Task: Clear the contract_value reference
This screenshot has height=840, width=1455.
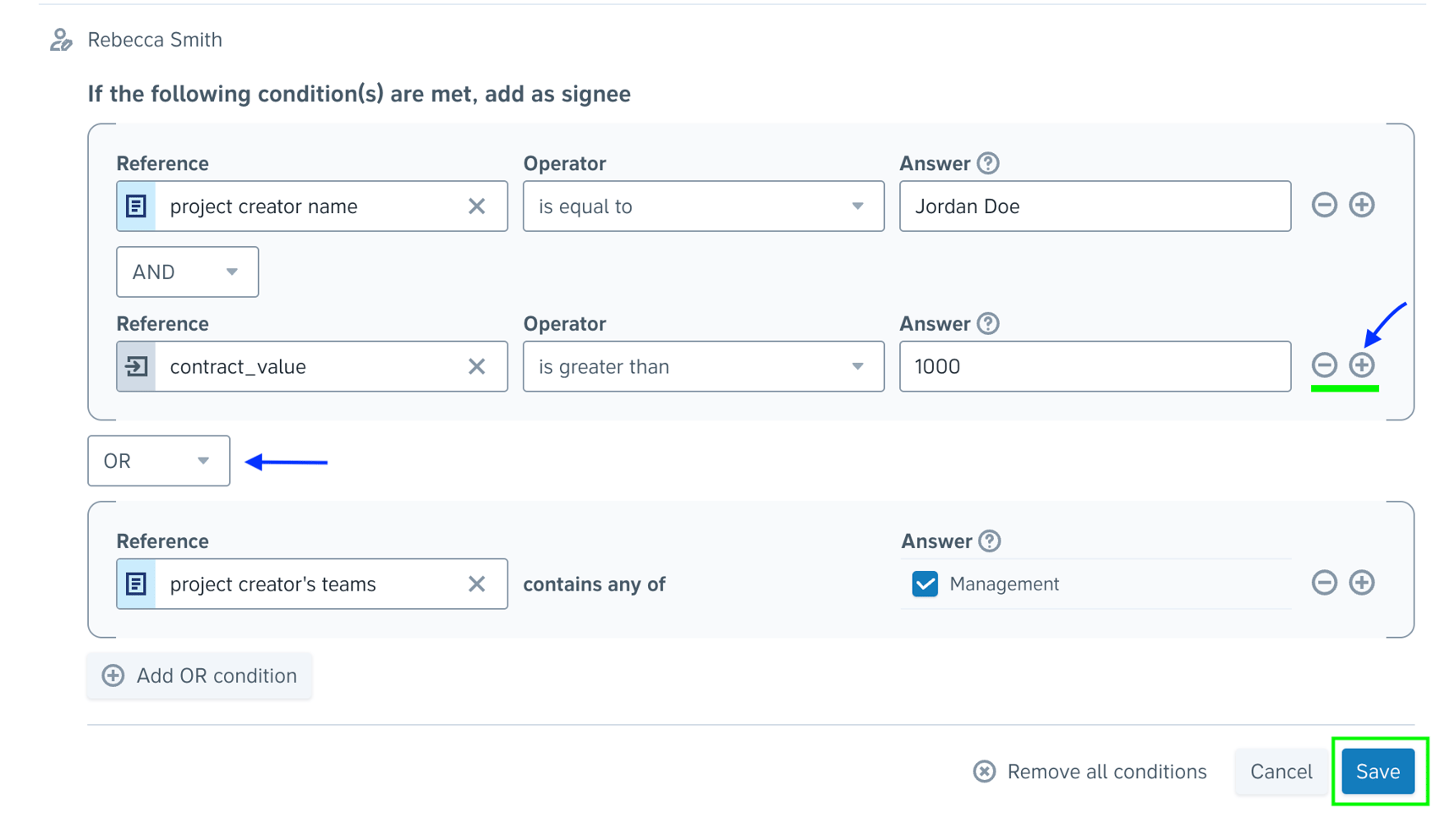Action: pos(476,366)
